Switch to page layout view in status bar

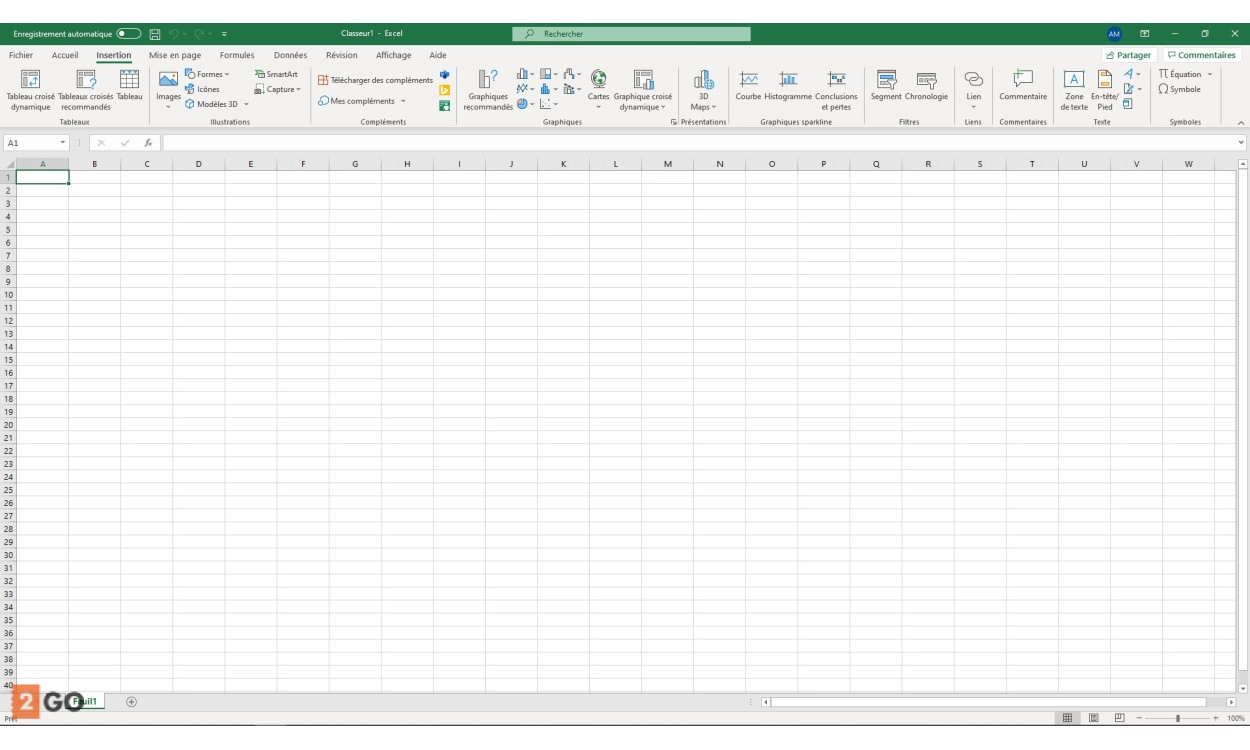tap(1093, 718)
